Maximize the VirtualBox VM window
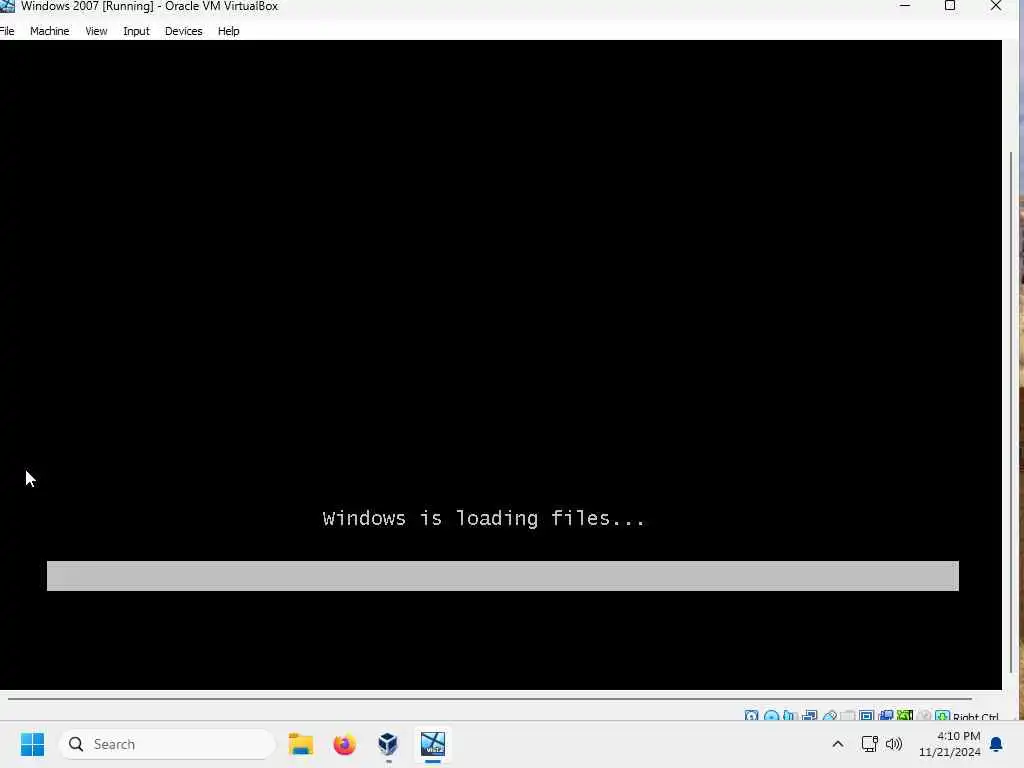Image resolution: width=1024 pixels, height=768 pixels. click(950, 6)
